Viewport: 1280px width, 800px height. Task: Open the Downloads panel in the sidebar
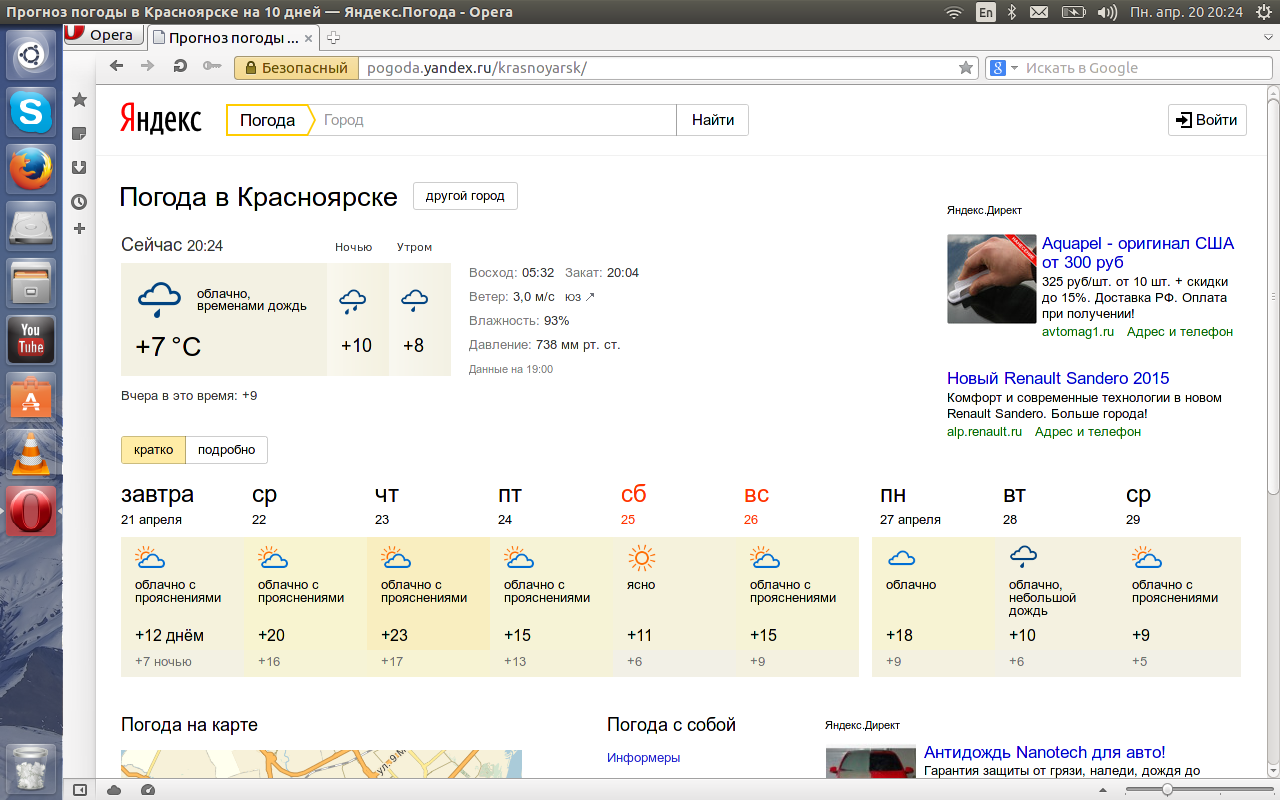(80, 168)
